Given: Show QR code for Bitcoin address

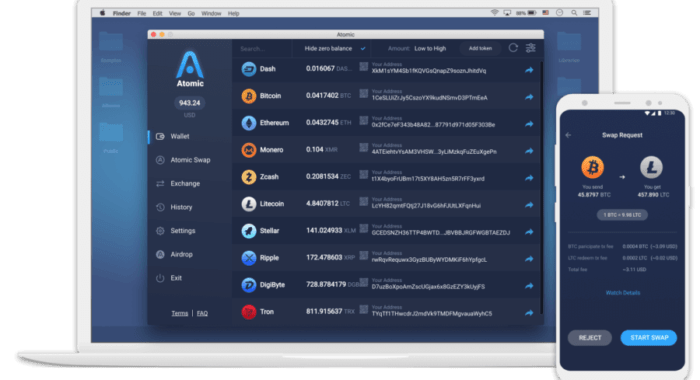Looking at the screenshot, I should 364,93.
